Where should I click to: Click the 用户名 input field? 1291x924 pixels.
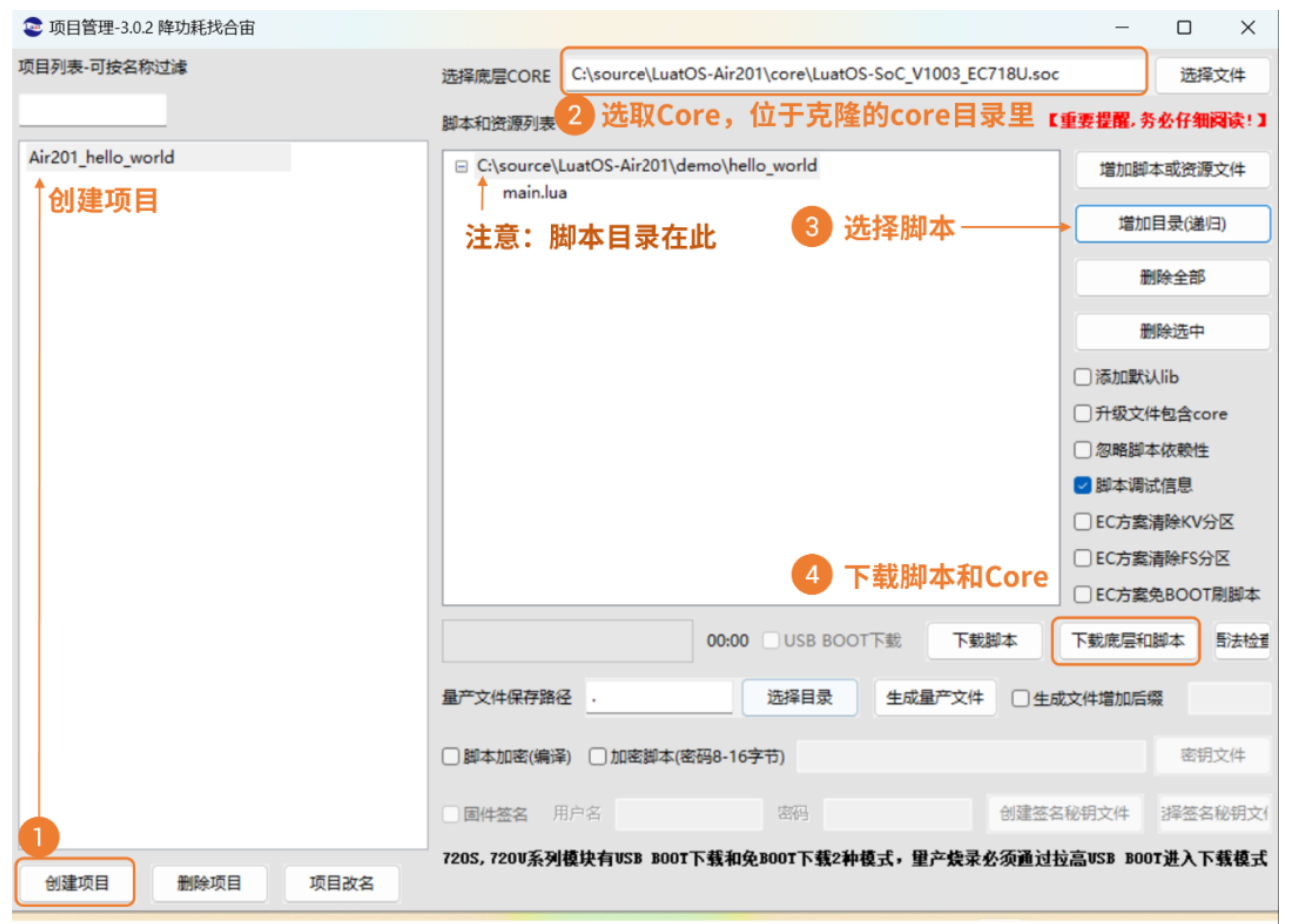[x=688, y=814]
